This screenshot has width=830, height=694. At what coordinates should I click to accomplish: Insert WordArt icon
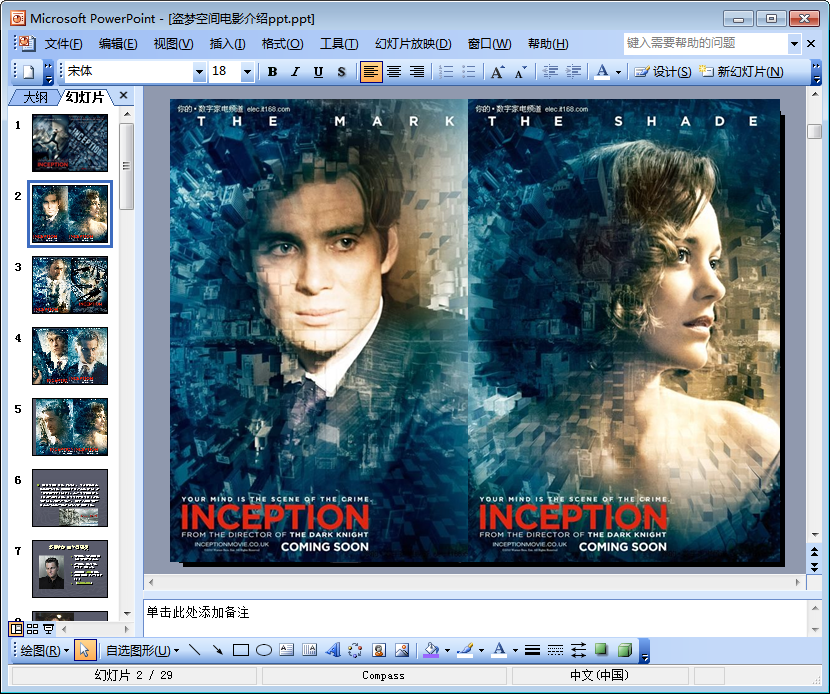(x=332, y=650)
